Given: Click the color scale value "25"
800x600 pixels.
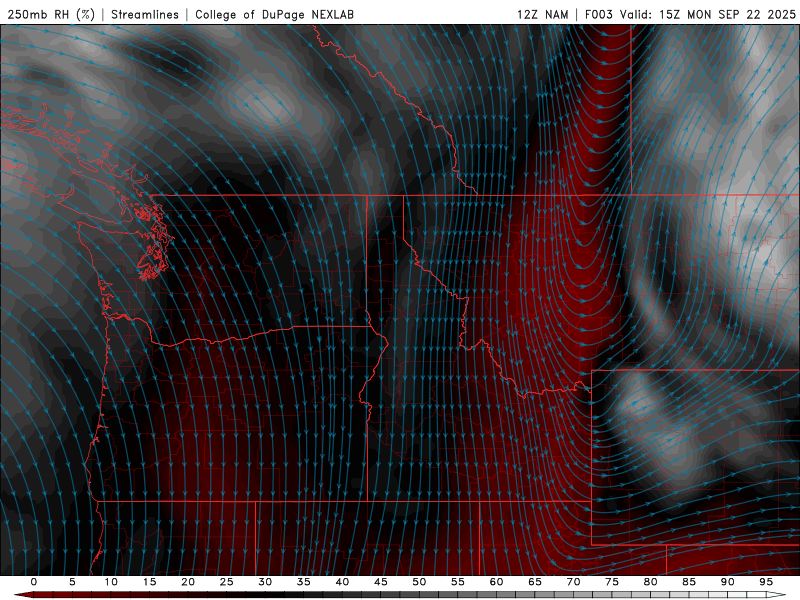Looking at the screenshot, I should [x=227, y=582].
